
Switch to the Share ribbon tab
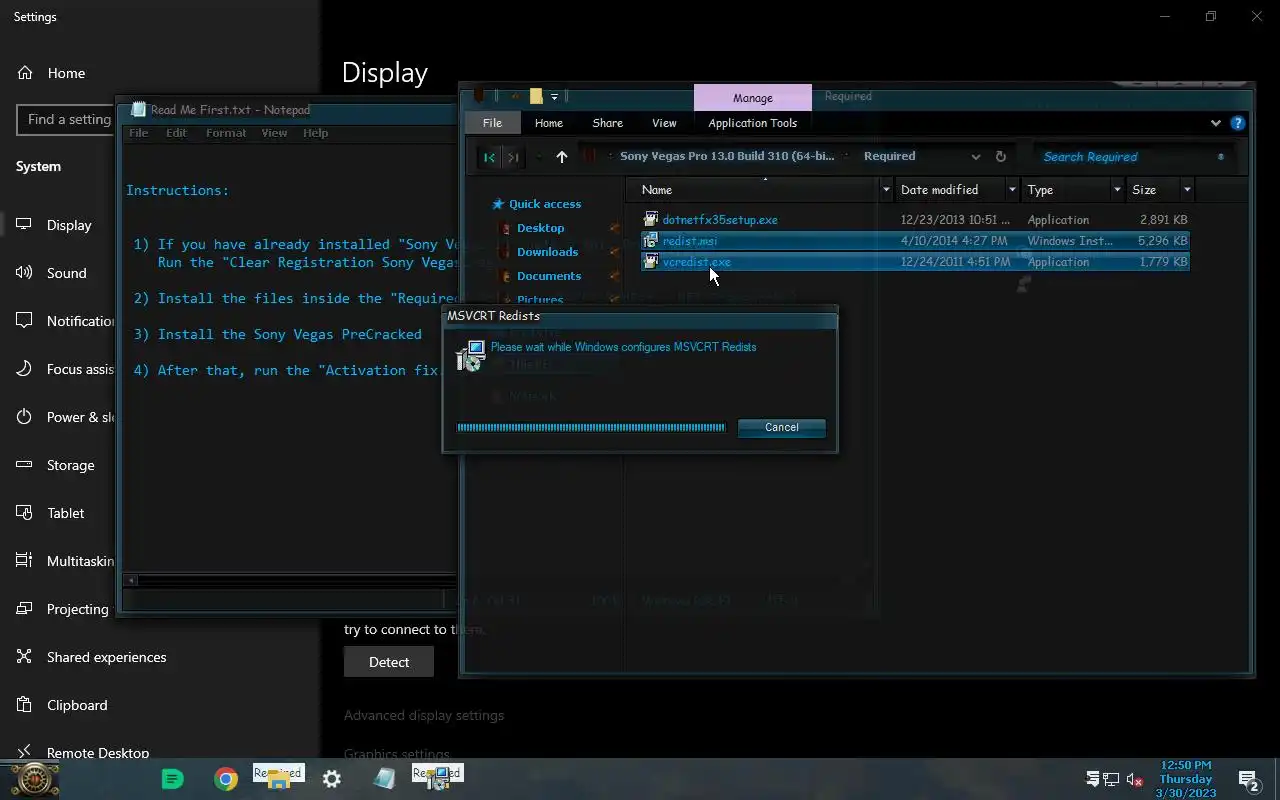tap(607, 123)
